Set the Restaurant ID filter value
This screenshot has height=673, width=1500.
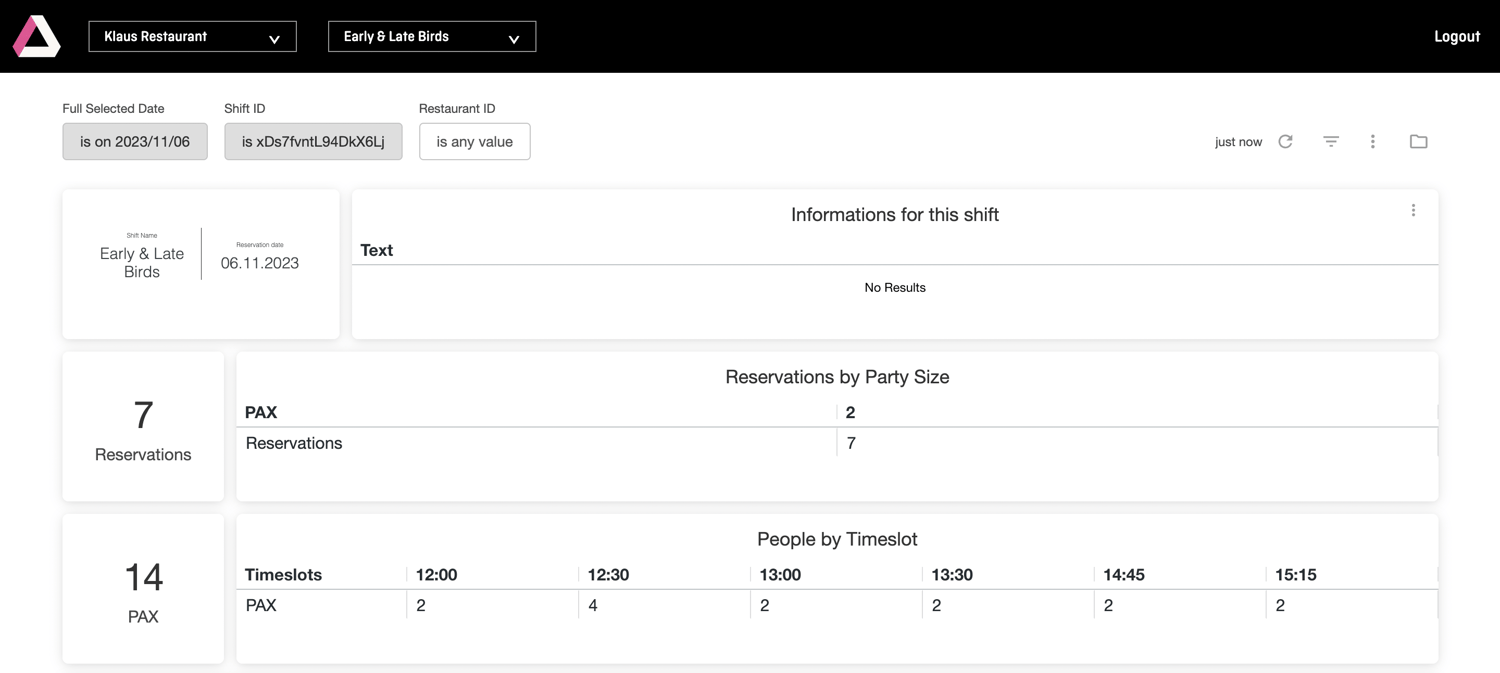(x=474, y=142)
